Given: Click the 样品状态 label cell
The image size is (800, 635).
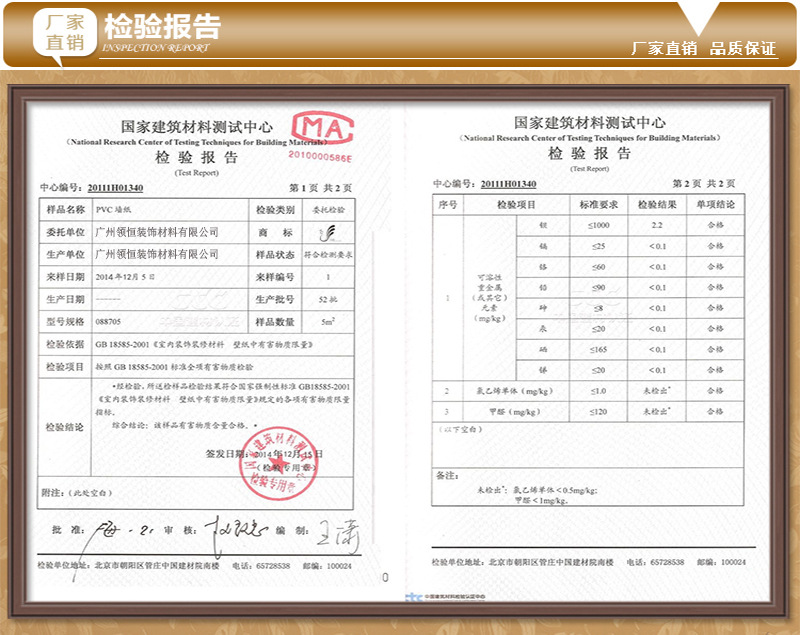Looking at the screenshot, I should tap(275, 255).
